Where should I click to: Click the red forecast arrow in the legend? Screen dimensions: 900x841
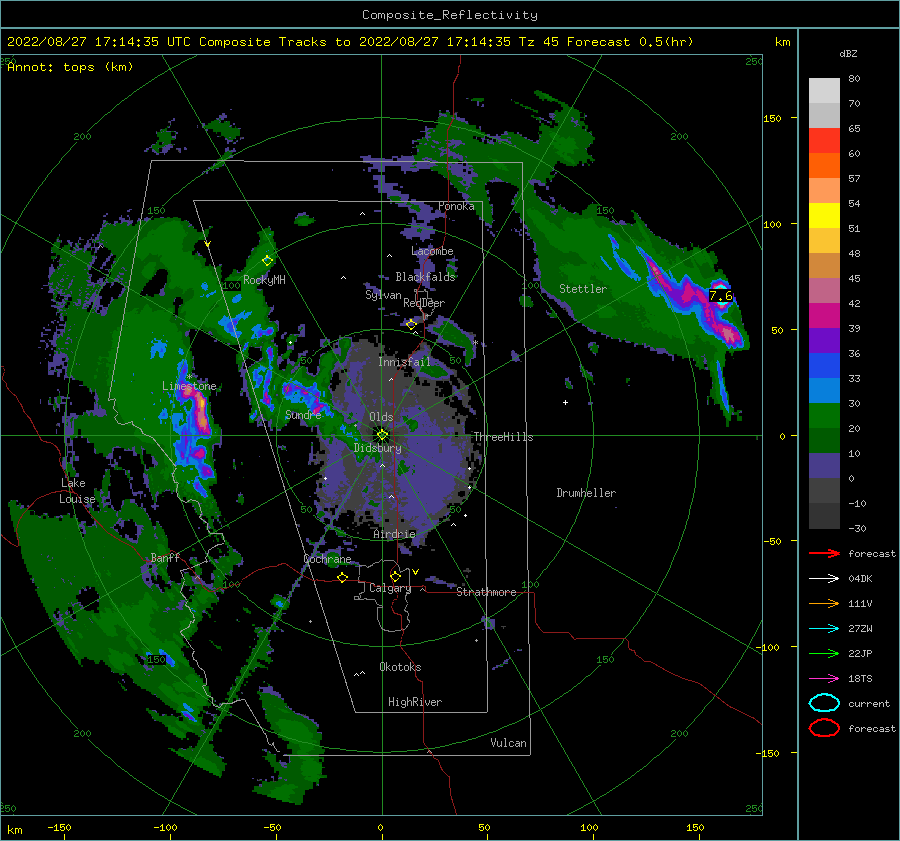point(824,553)
